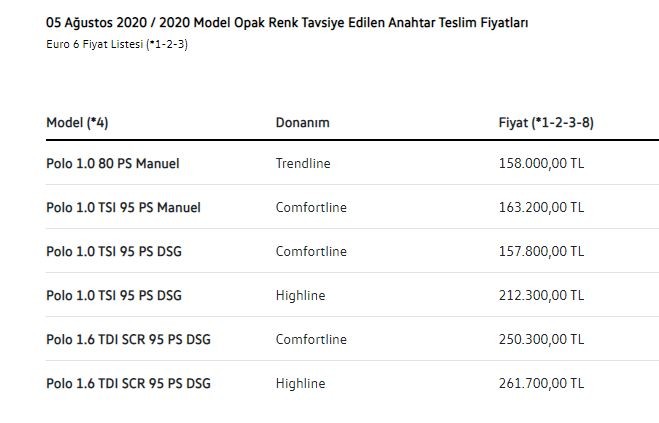Click the 250.300,00 TL price
Viewport: 659px width, 423px height.
[x=541, y=340]
